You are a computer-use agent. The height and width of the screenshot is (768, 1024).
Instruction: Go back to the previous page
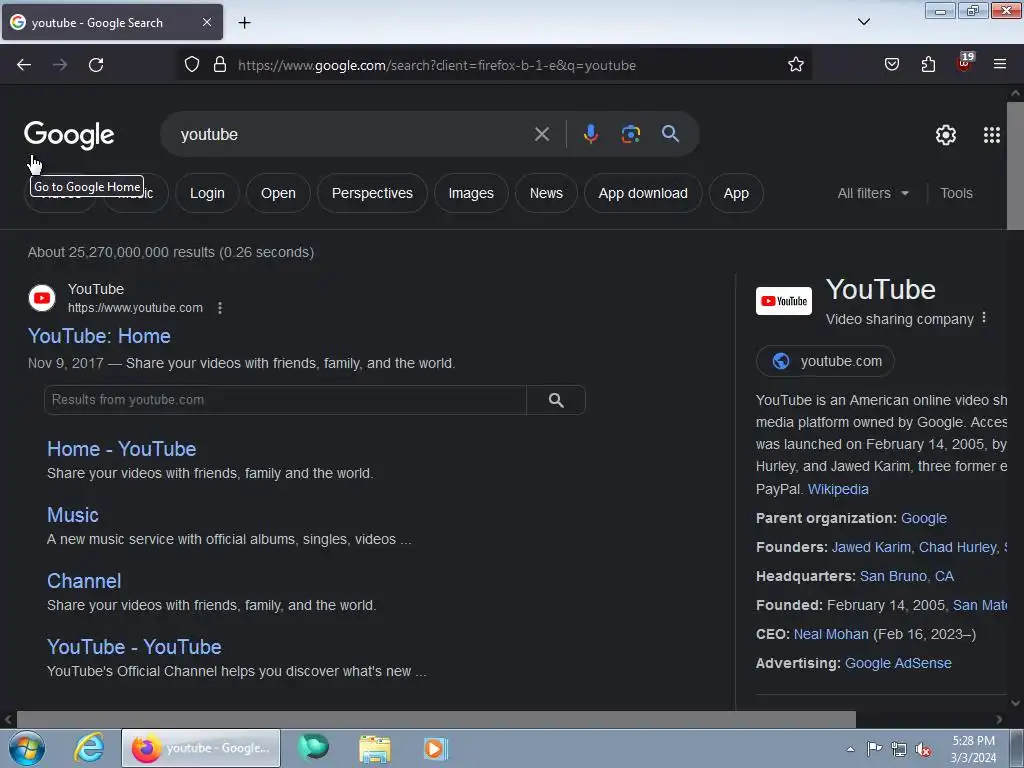tap(24, 65)
